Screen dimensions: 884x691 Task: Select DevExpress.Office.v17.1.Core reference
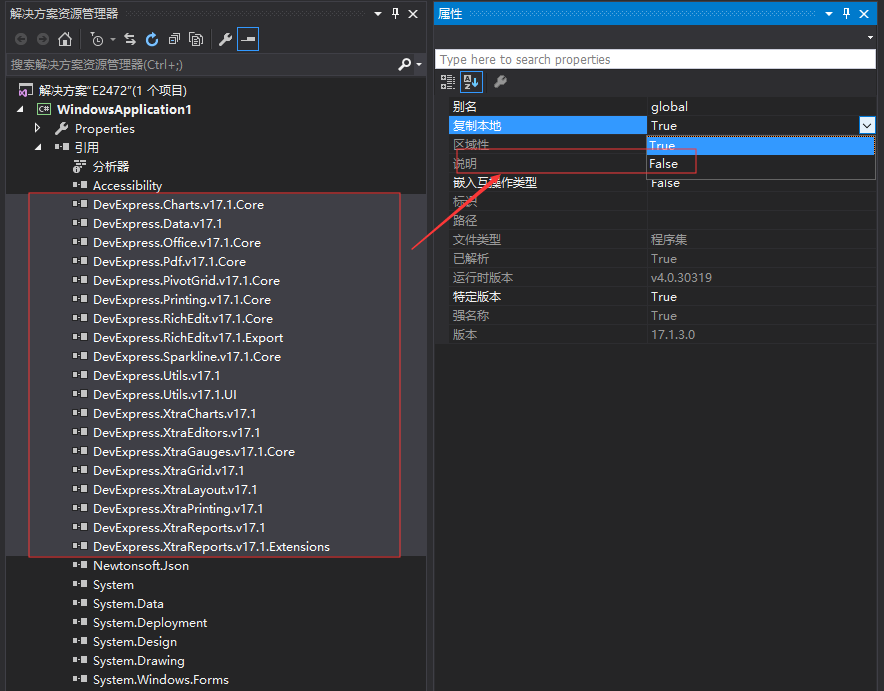click(x=177, y=243)
